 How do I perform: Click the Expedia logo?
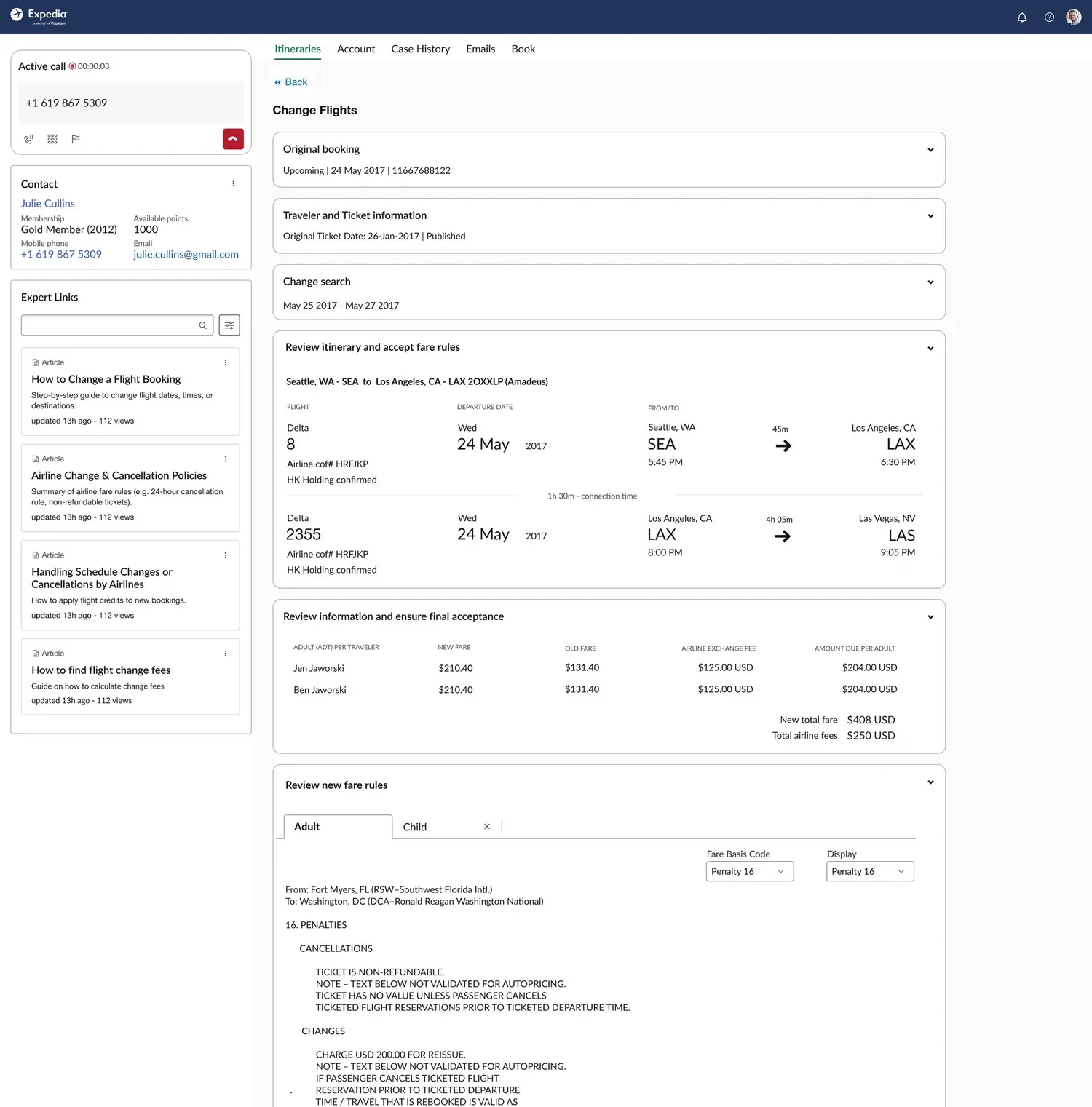[x=39, y=16]
